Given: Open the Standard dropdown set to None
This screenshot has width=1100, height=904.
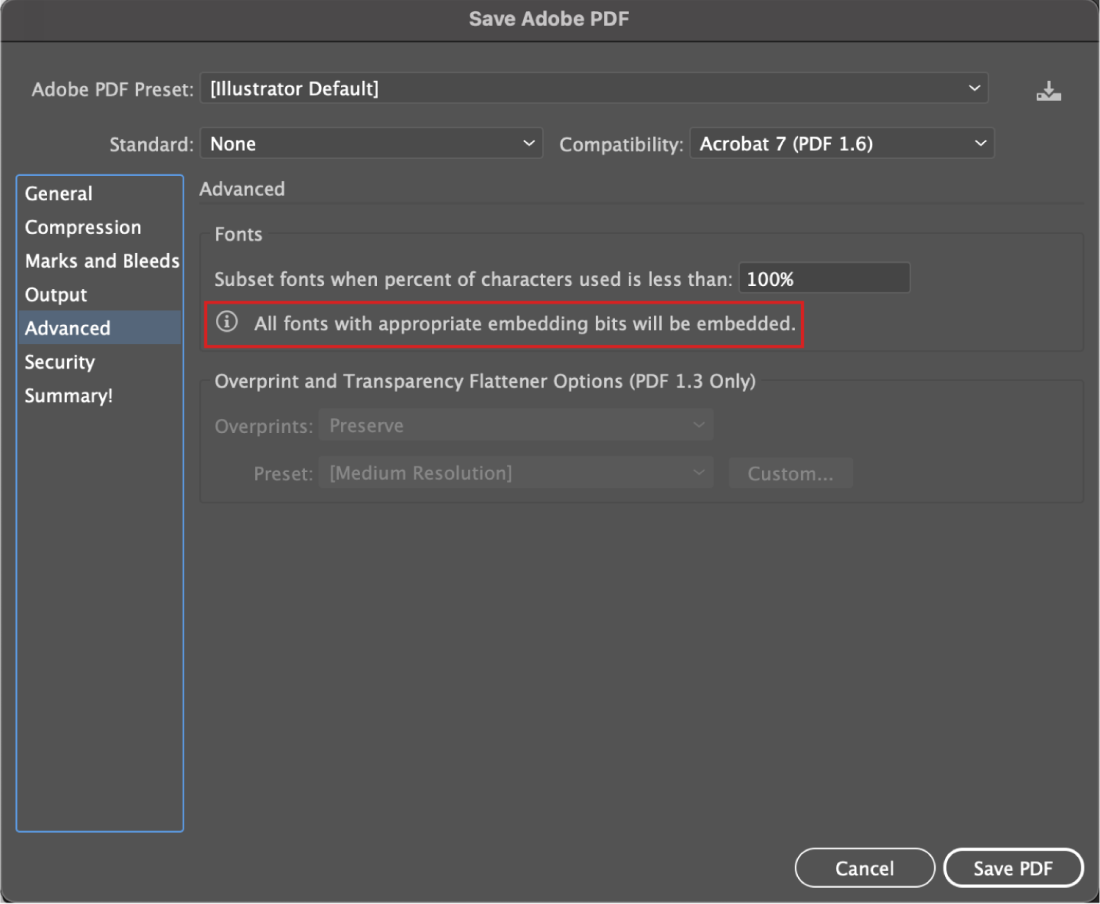Looking at the screenshot, I should [x=371, y=144].
